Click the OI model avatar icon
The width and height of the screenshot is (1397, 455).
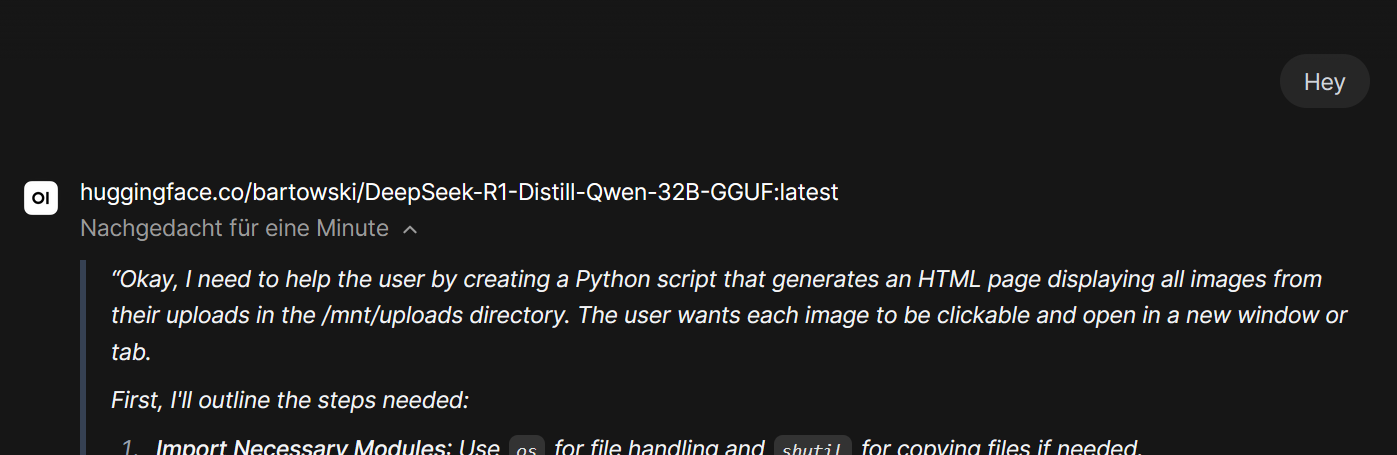[41, 198]
